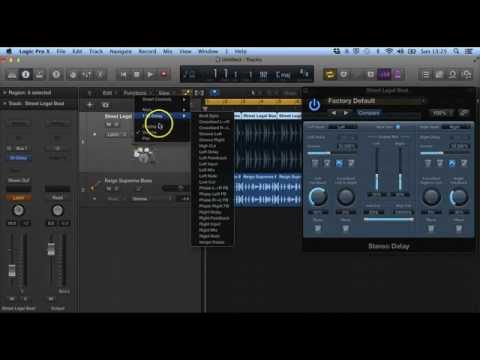
Task: Click the Flex show/hide button
Action: click(199, 93)
